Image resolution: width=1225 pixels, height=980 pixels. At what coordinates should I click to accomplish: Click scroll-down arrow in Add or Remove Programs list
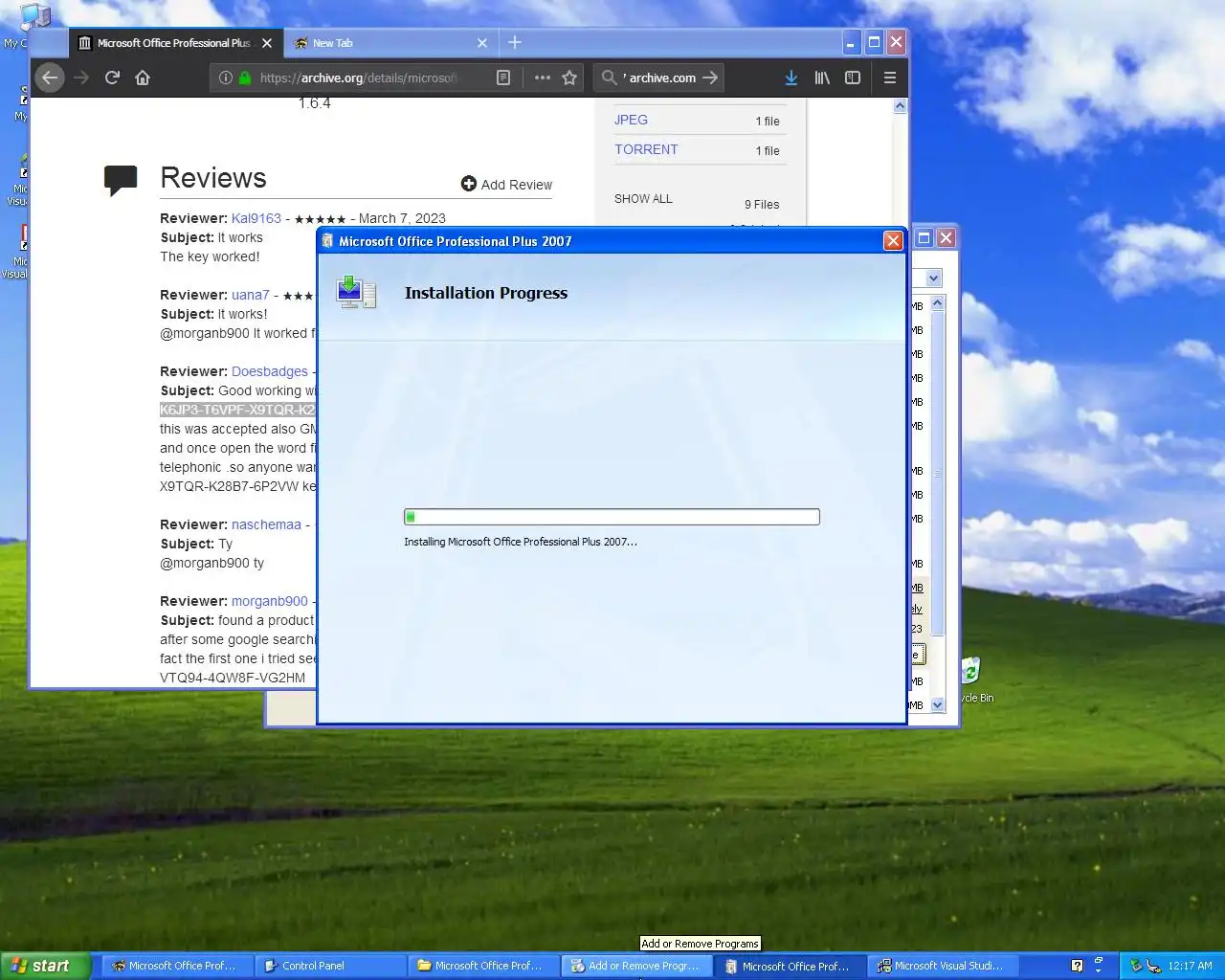(937, 704)
